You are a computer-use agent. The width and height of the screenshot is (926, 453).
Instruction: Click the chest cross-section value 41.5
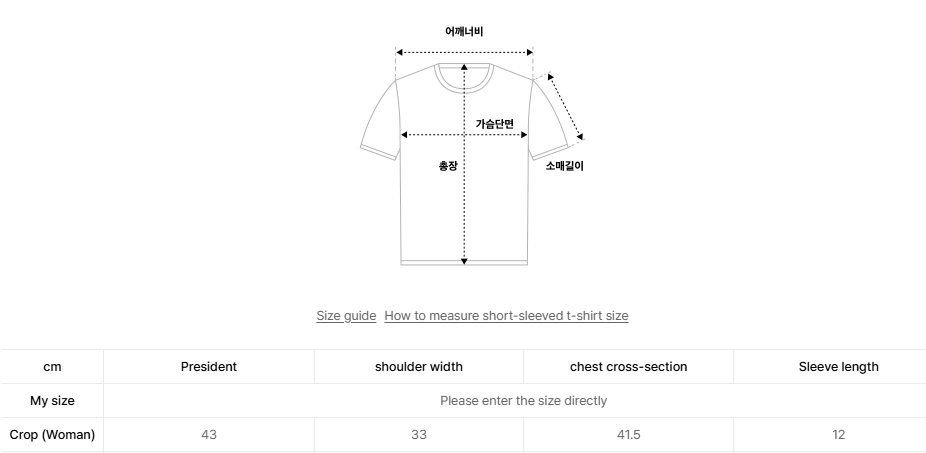click(x=629, y=435)
